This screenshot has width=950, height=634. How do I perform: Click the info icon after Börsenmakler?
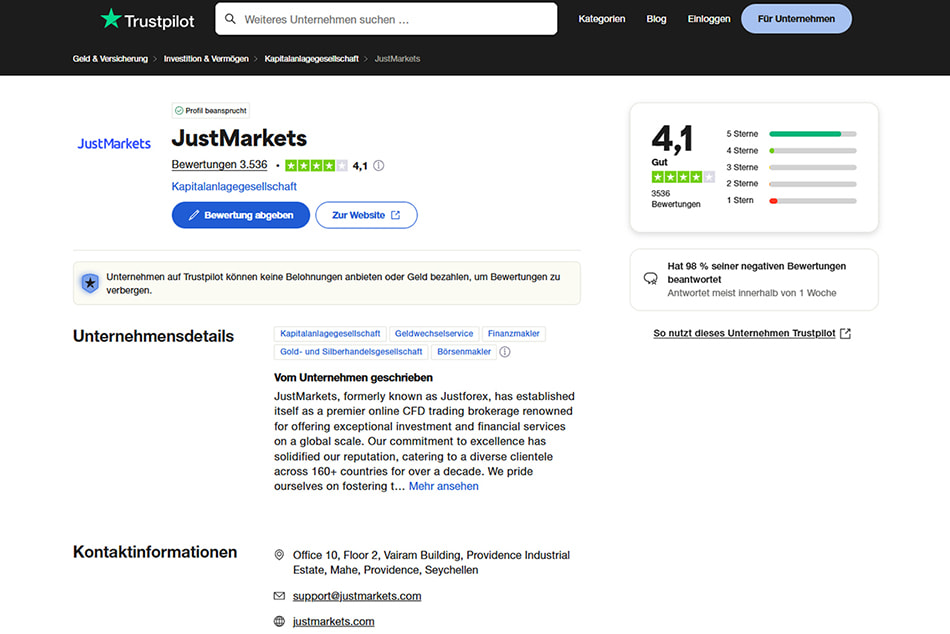pyautogui.click(x=505, y=352)
